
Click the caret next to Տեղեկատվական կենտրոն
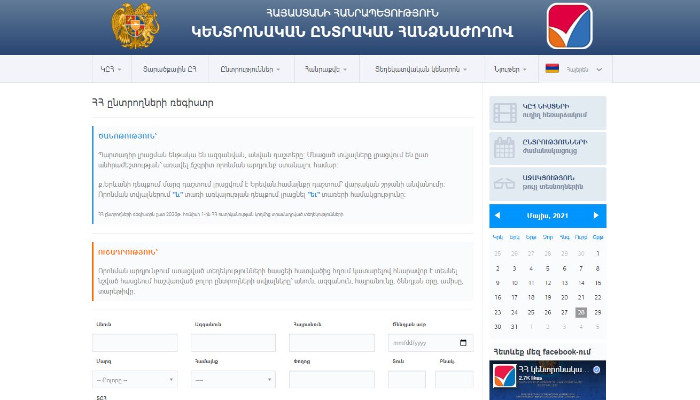[465, 70]
